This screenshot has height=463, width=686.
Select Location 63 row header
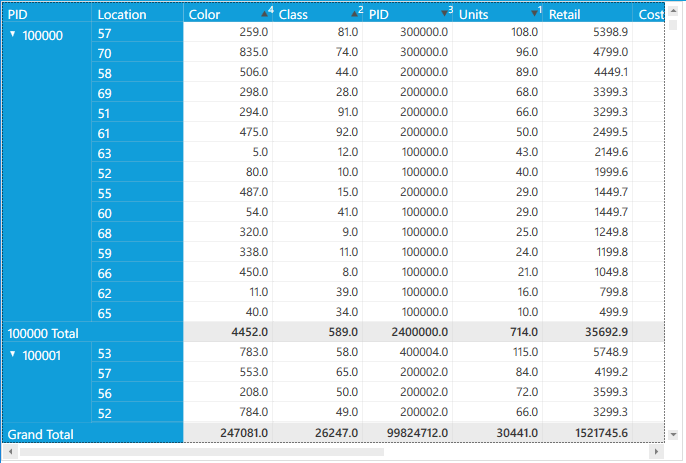pos(104,153)
